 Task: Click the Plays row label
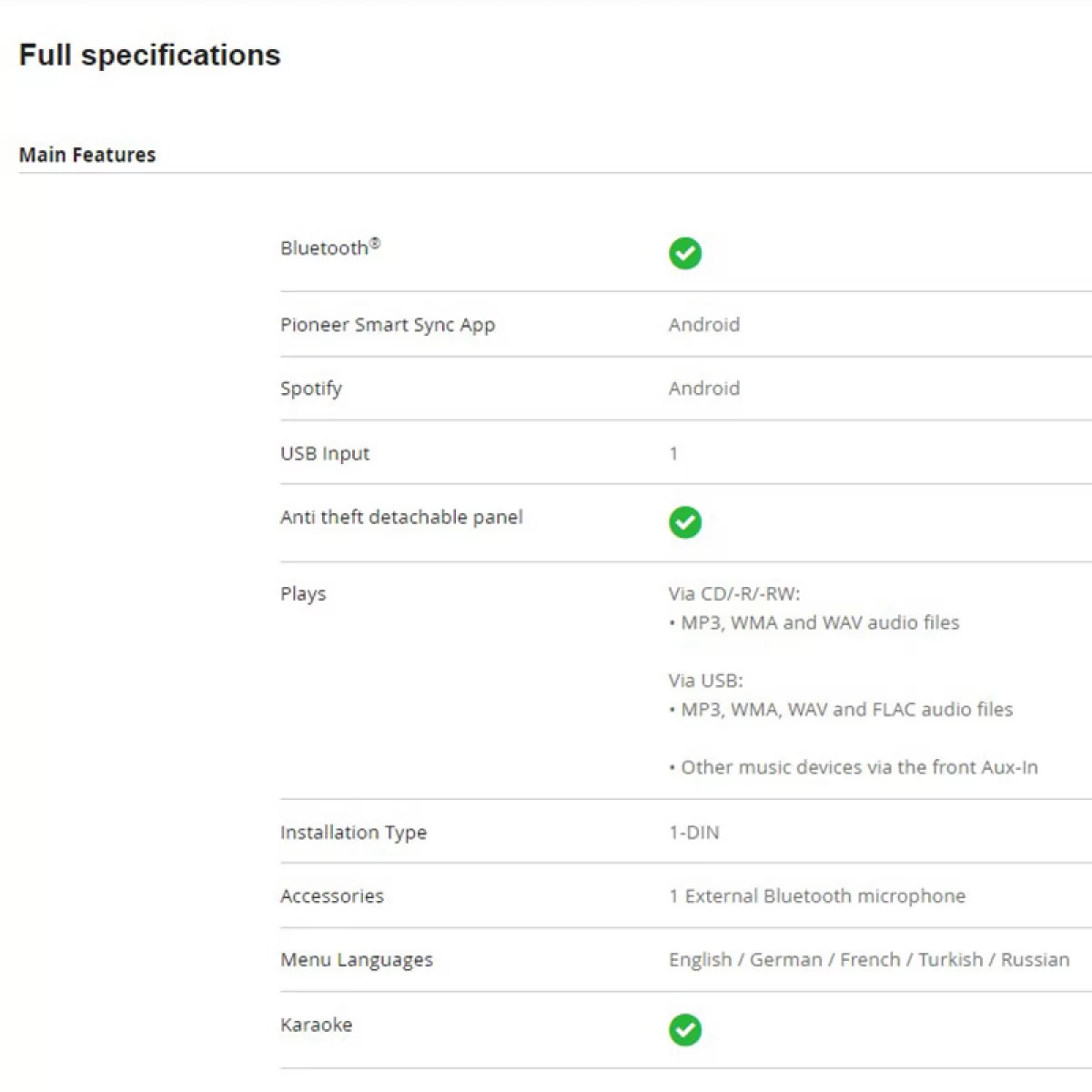coord(303,594)
